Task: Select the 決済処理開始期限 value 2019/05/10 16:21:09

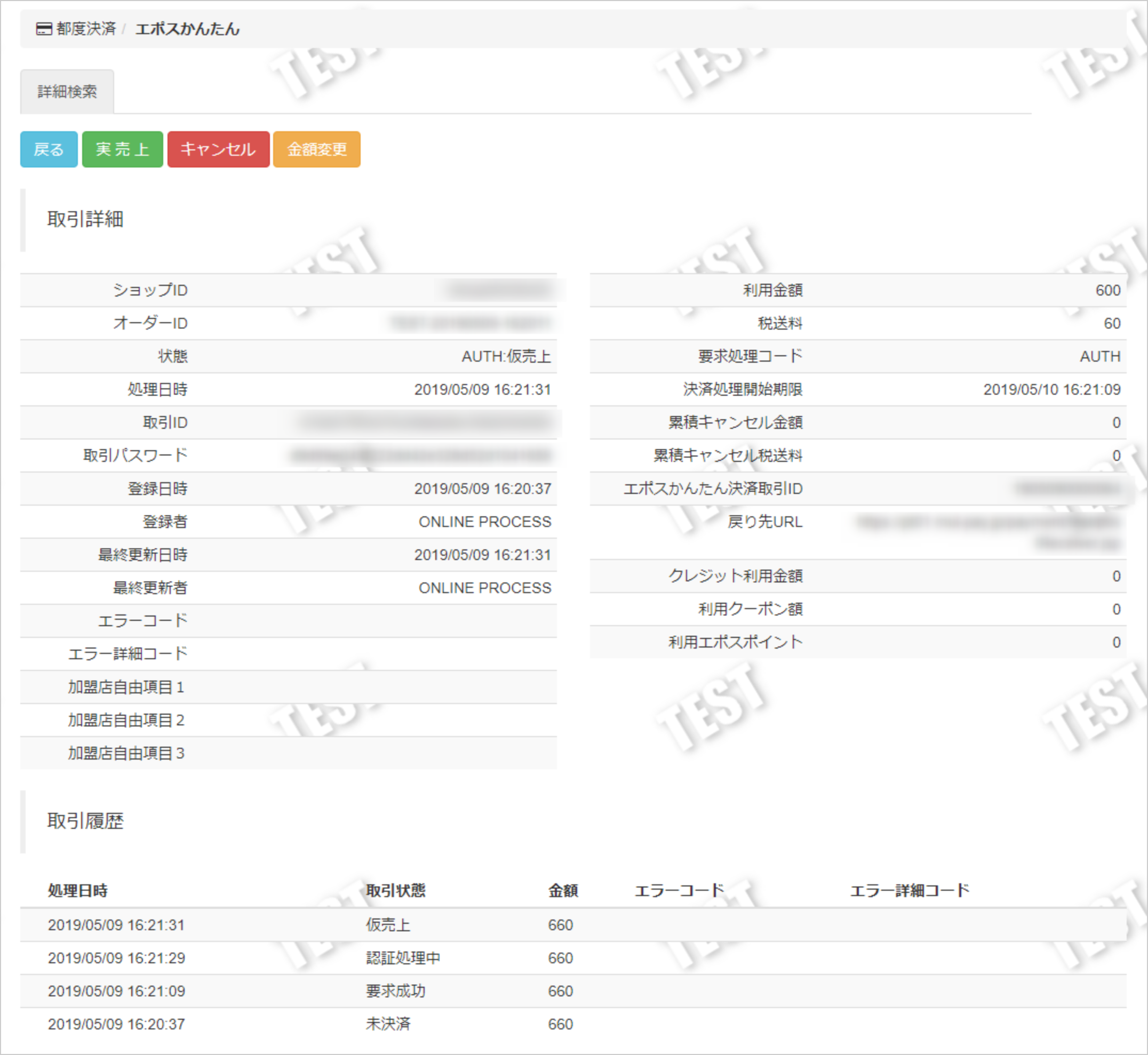Action: point(1052,389)
